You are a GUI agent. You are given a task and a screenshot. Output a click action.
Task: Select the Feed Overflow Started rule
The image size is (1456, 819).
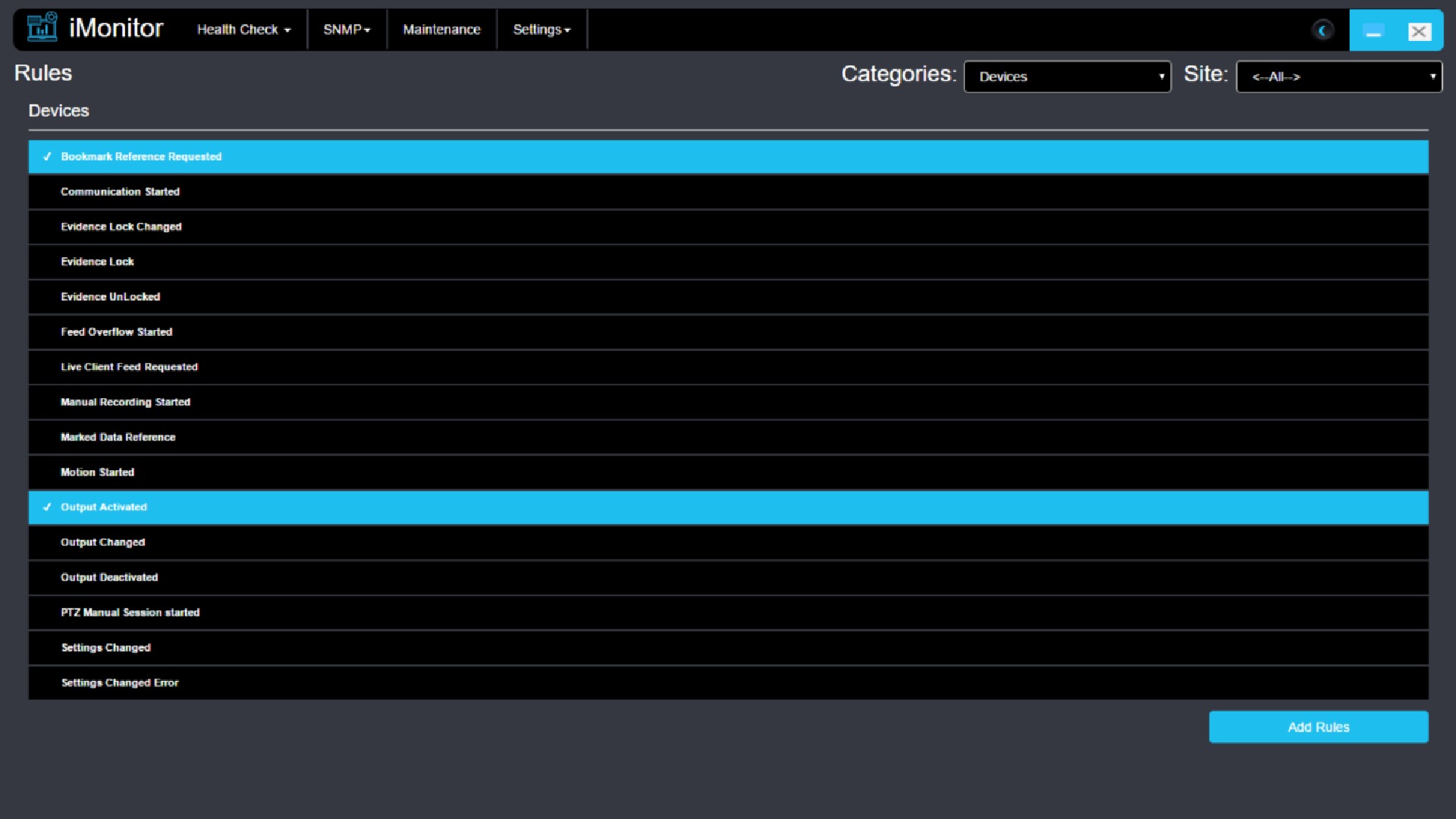click(x=728, y=332)
